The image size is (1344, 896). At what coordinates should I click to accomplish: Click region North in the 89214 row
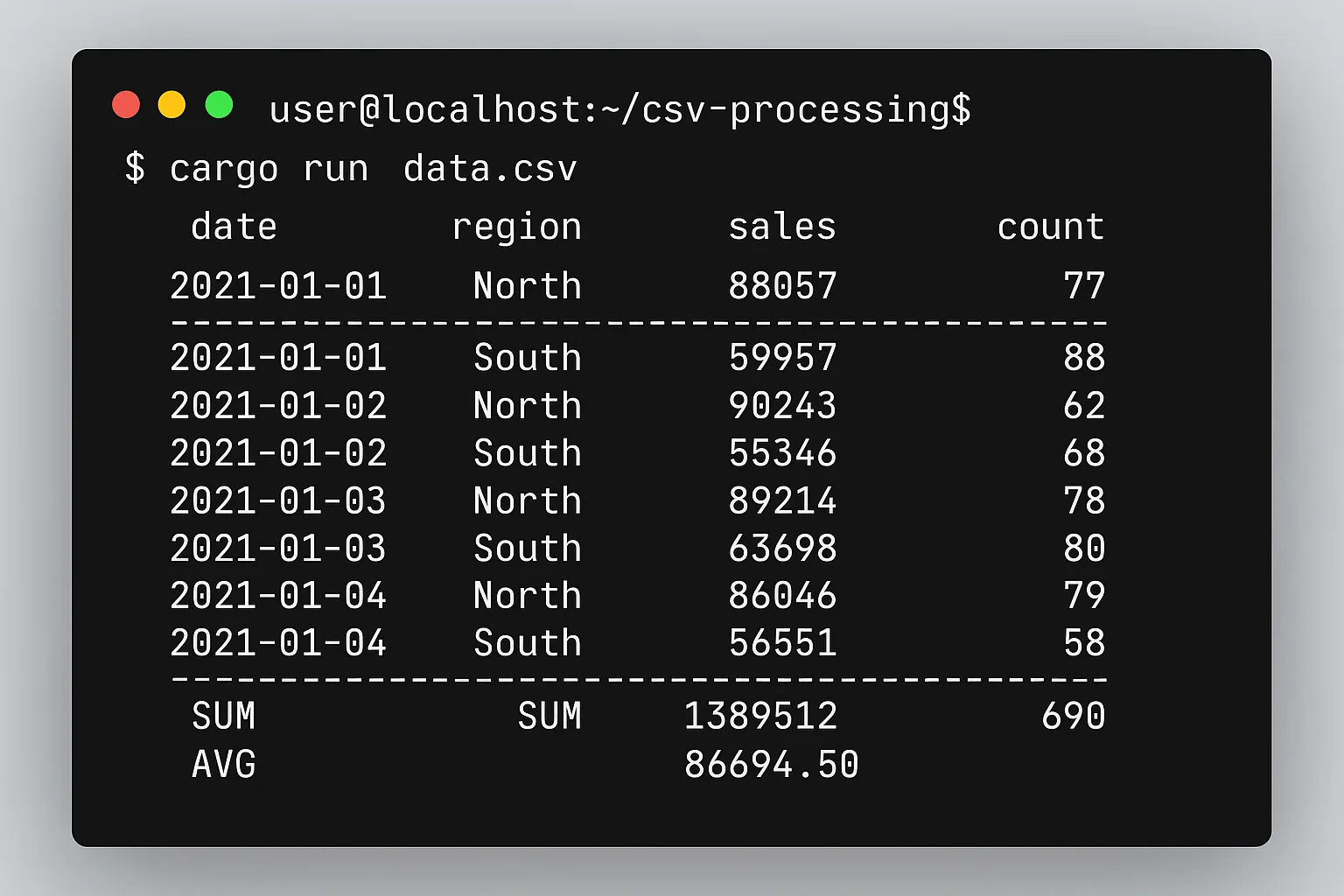click(528, 501)
